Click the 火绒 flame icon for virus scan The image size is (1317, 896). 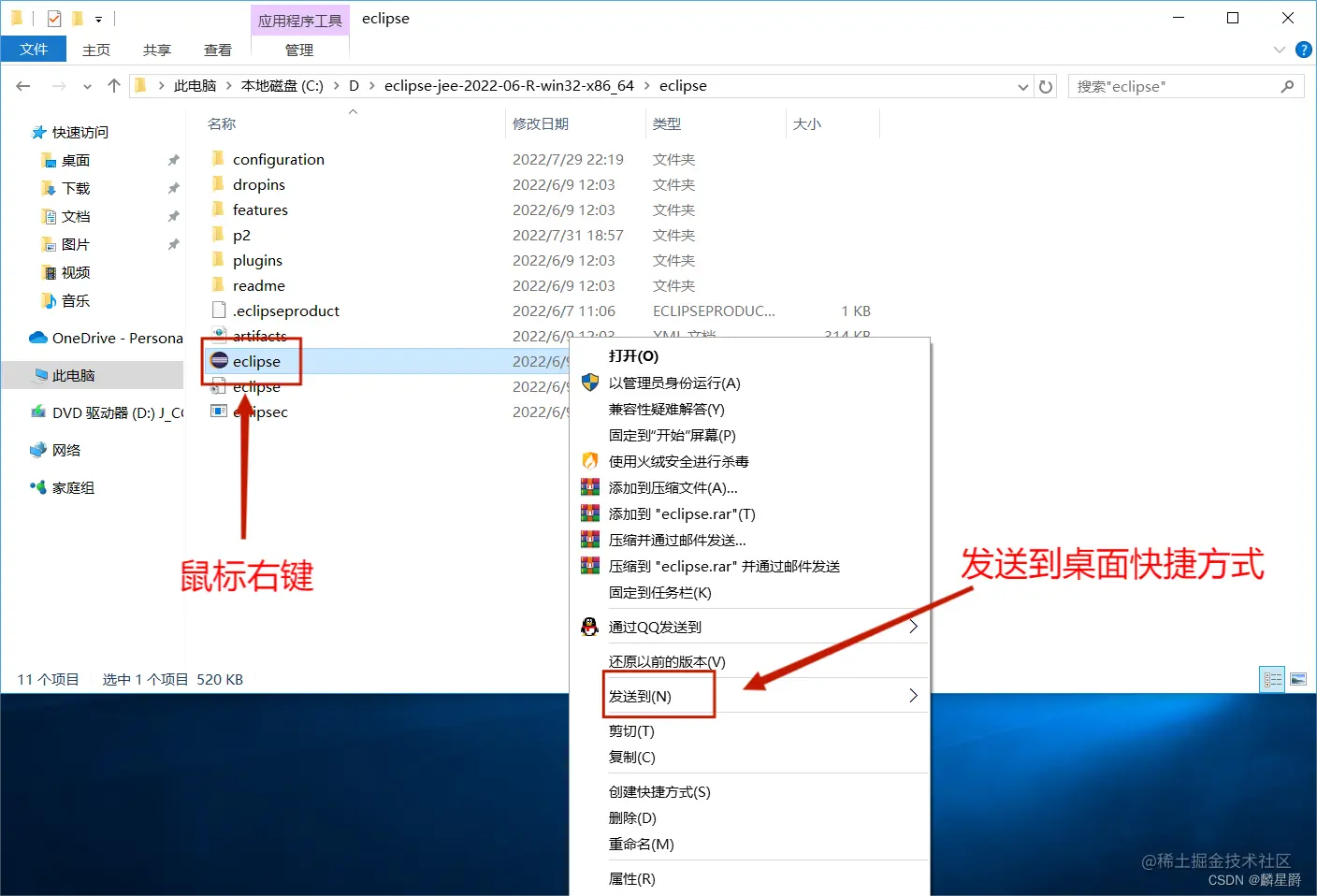click(x=589, y=460)
